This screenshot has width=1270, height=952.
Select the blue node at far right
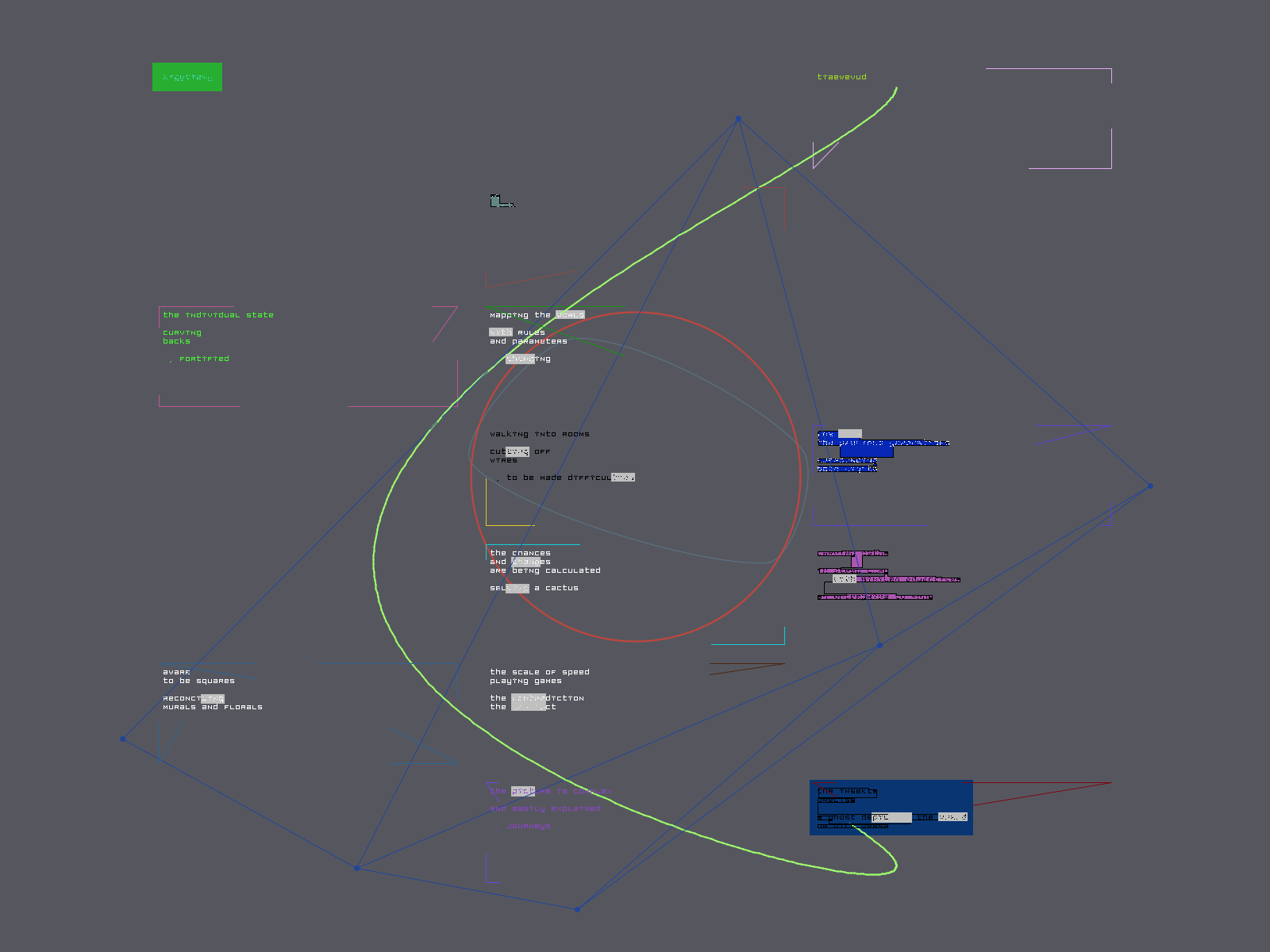(x=1150, y=486)
